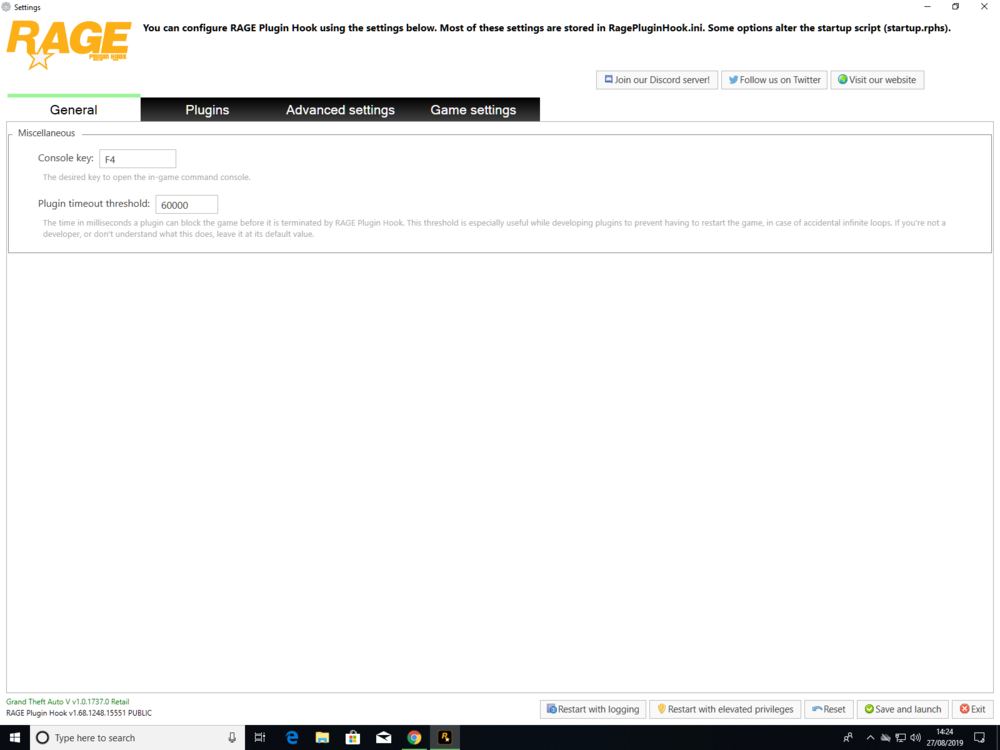Select the Game settings tab
The width and height of the screenshot is (1000, 750).
(473, 109)
